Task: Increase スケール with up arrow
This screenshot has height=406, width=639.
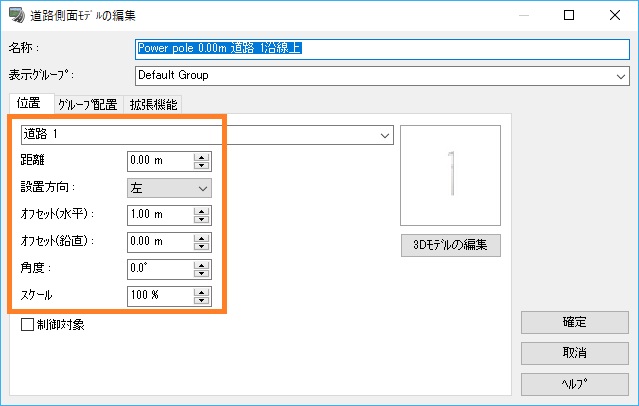Action: click(201, 292)
